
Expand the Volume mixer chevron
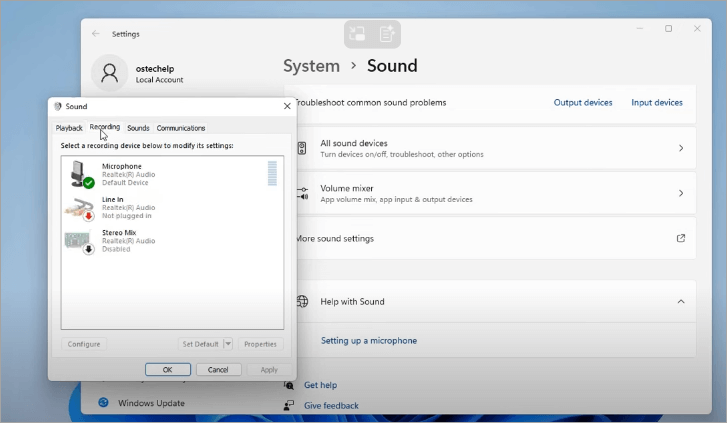click(681, 193)
